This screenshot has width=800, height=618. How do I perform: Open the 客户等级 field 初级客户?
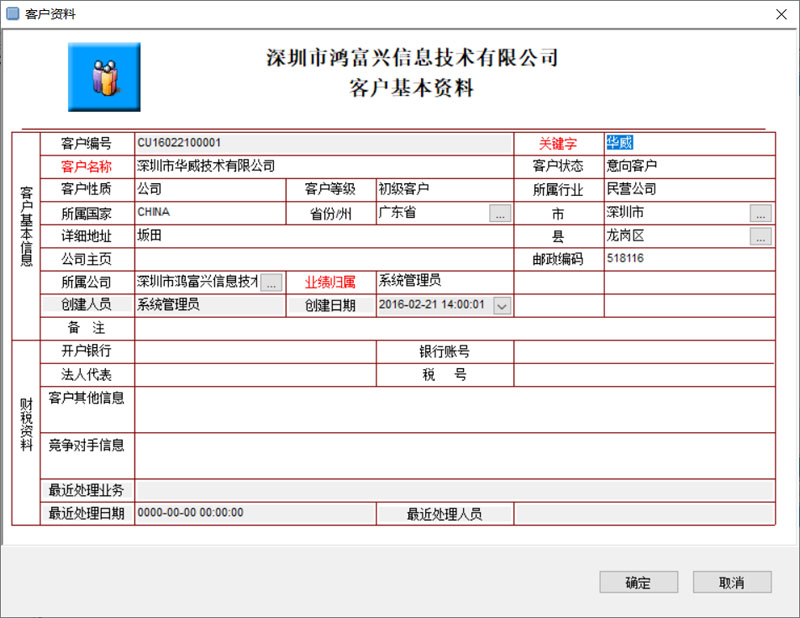pyautogui.click(x=445, y=189)
